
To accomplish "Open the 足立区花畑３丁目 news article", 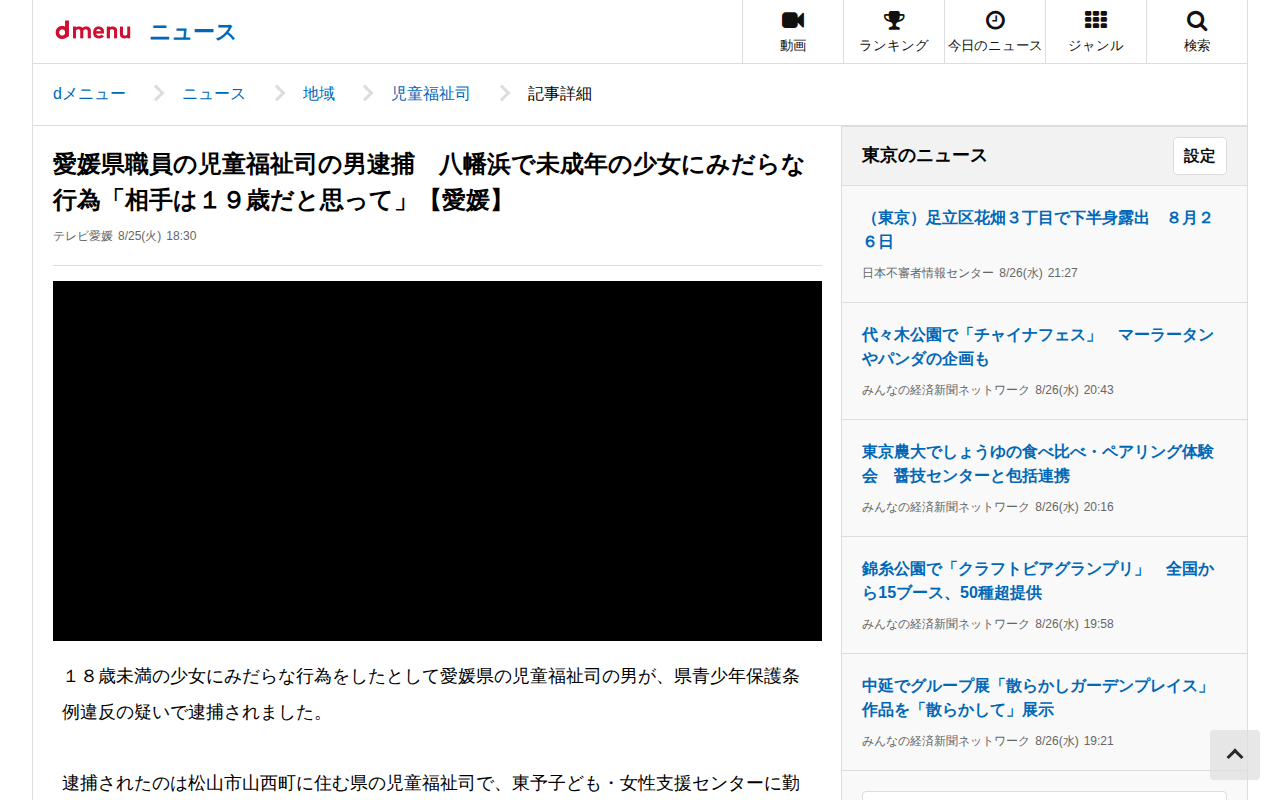I will click(1037, 230).
